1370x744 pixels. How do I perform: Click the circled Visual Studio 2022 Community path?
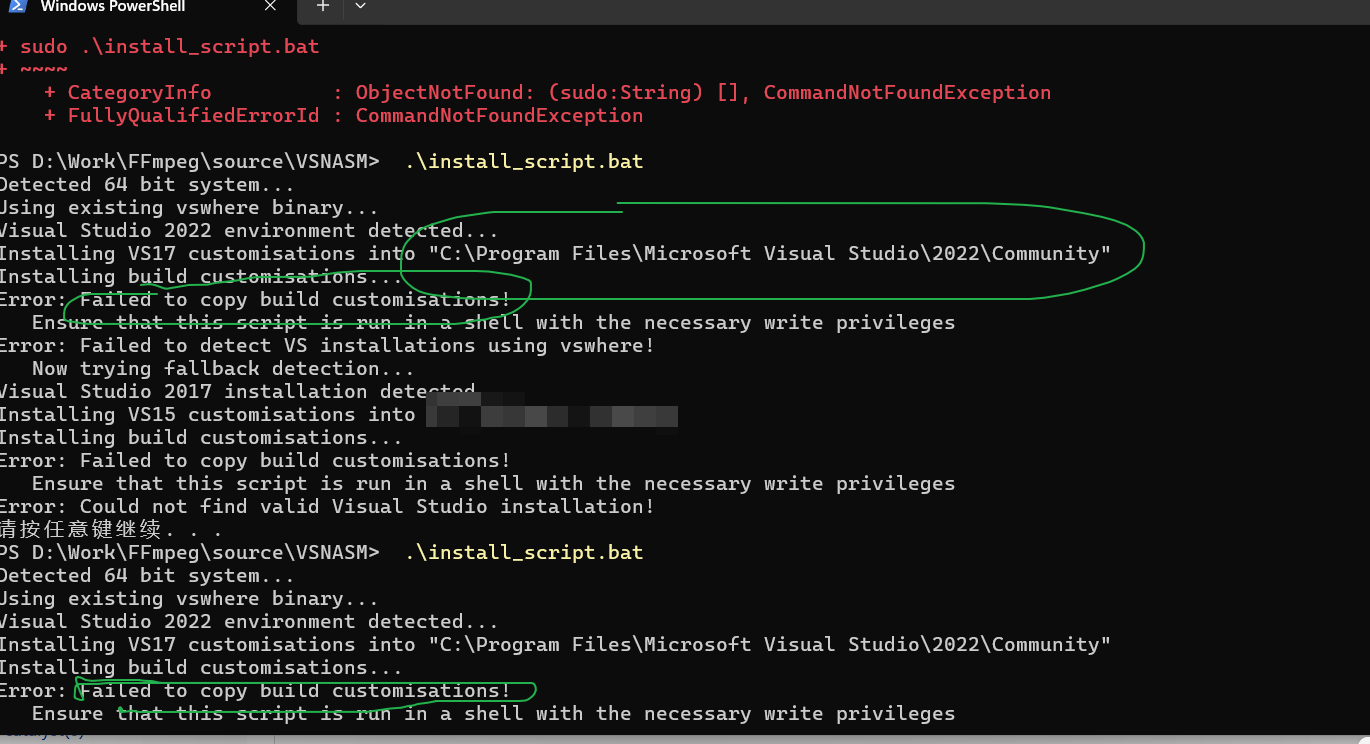768,254
